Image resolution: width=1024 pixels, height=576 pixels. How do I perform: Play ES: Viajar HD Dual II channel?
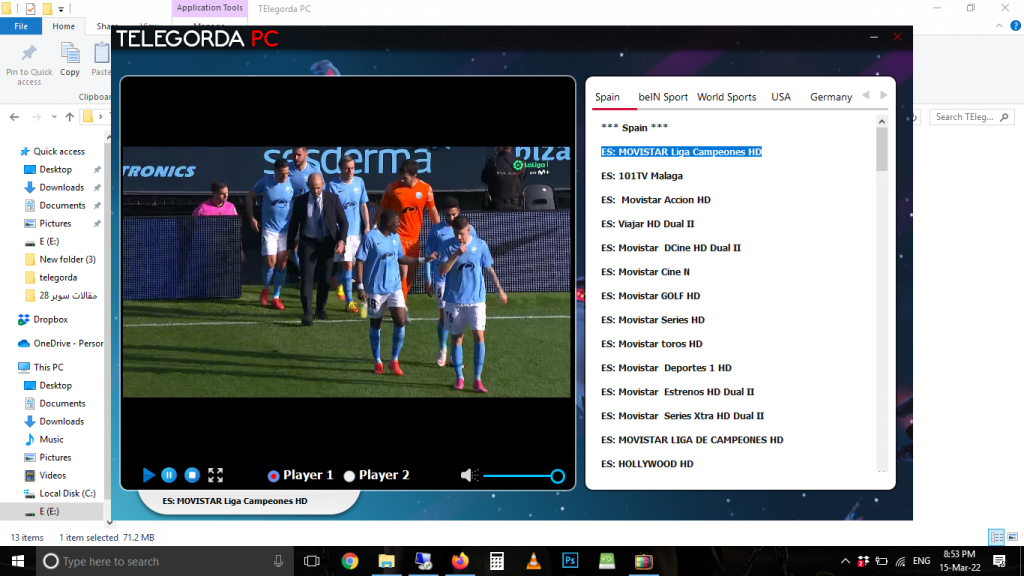pyautogui.click(x=648, y=224)
